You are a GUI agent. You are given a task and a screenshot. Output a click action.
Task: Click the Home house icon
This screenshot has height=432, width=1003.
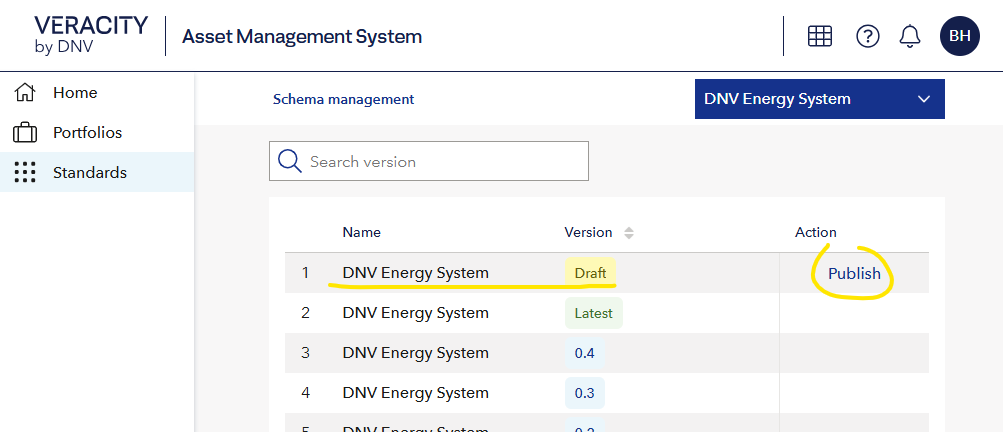(24, 93)
